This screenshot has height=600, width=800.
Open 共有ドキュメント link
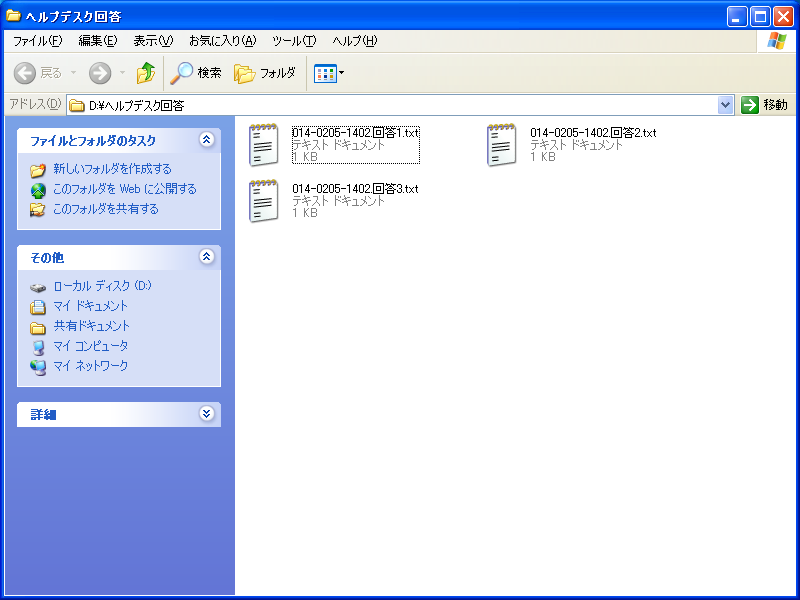pyautogui.click(x=92, y=326)
